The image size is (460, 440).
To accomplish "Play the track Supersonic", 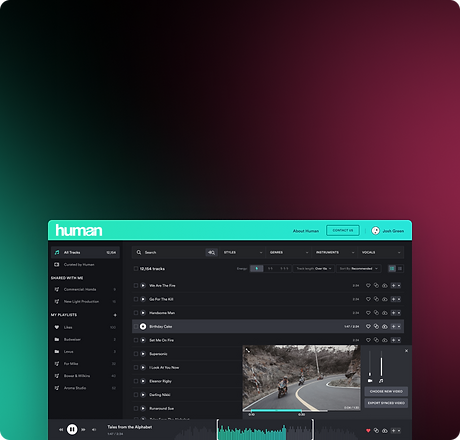I will click(x=143, y=354).
